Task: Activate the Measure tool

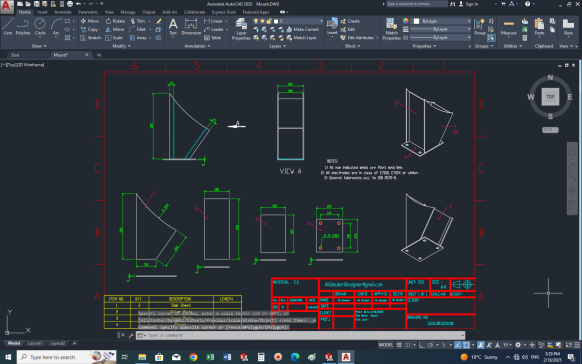Action: tap(509, 26)
